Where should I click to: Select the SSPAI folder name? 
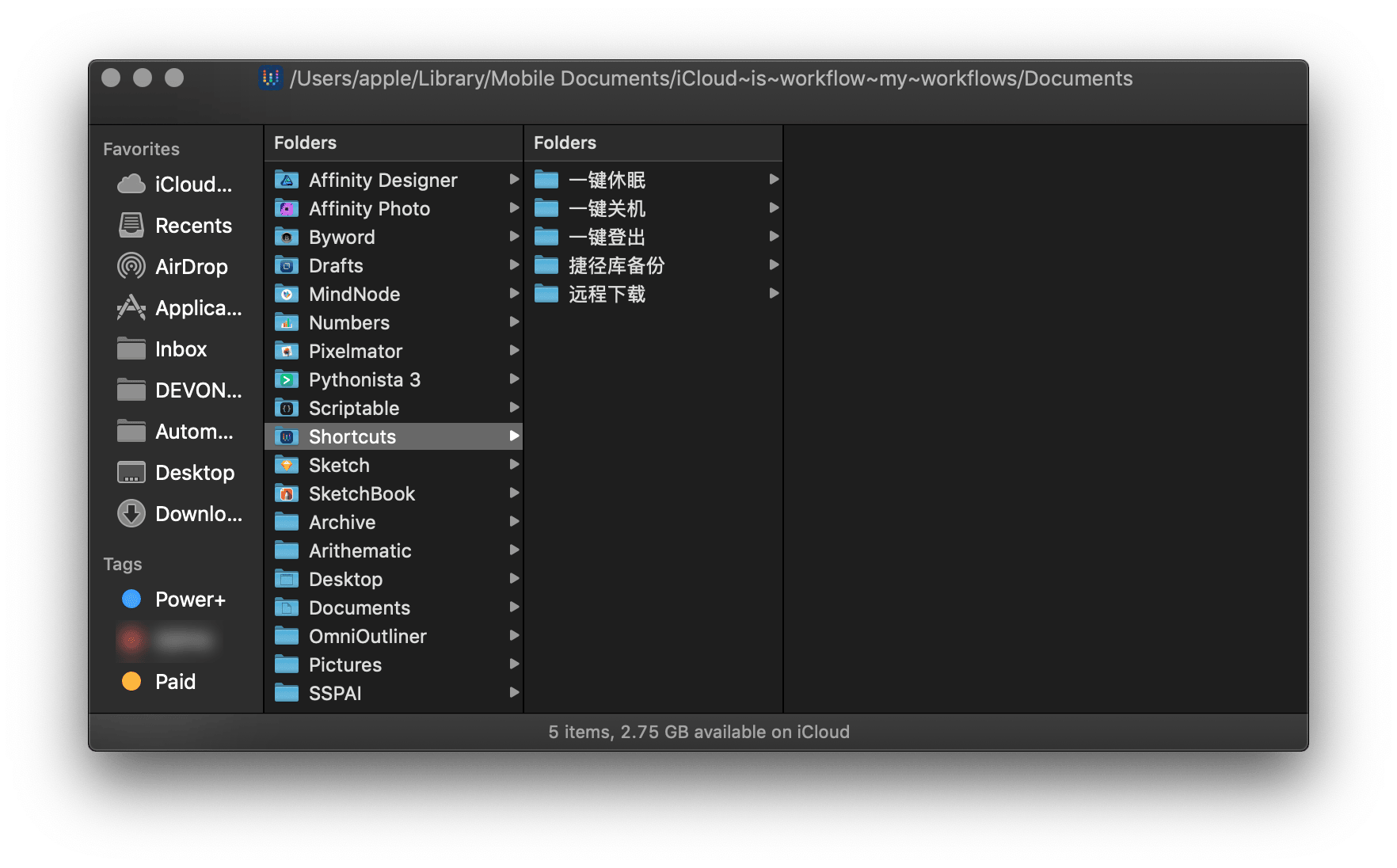(335, 693)
